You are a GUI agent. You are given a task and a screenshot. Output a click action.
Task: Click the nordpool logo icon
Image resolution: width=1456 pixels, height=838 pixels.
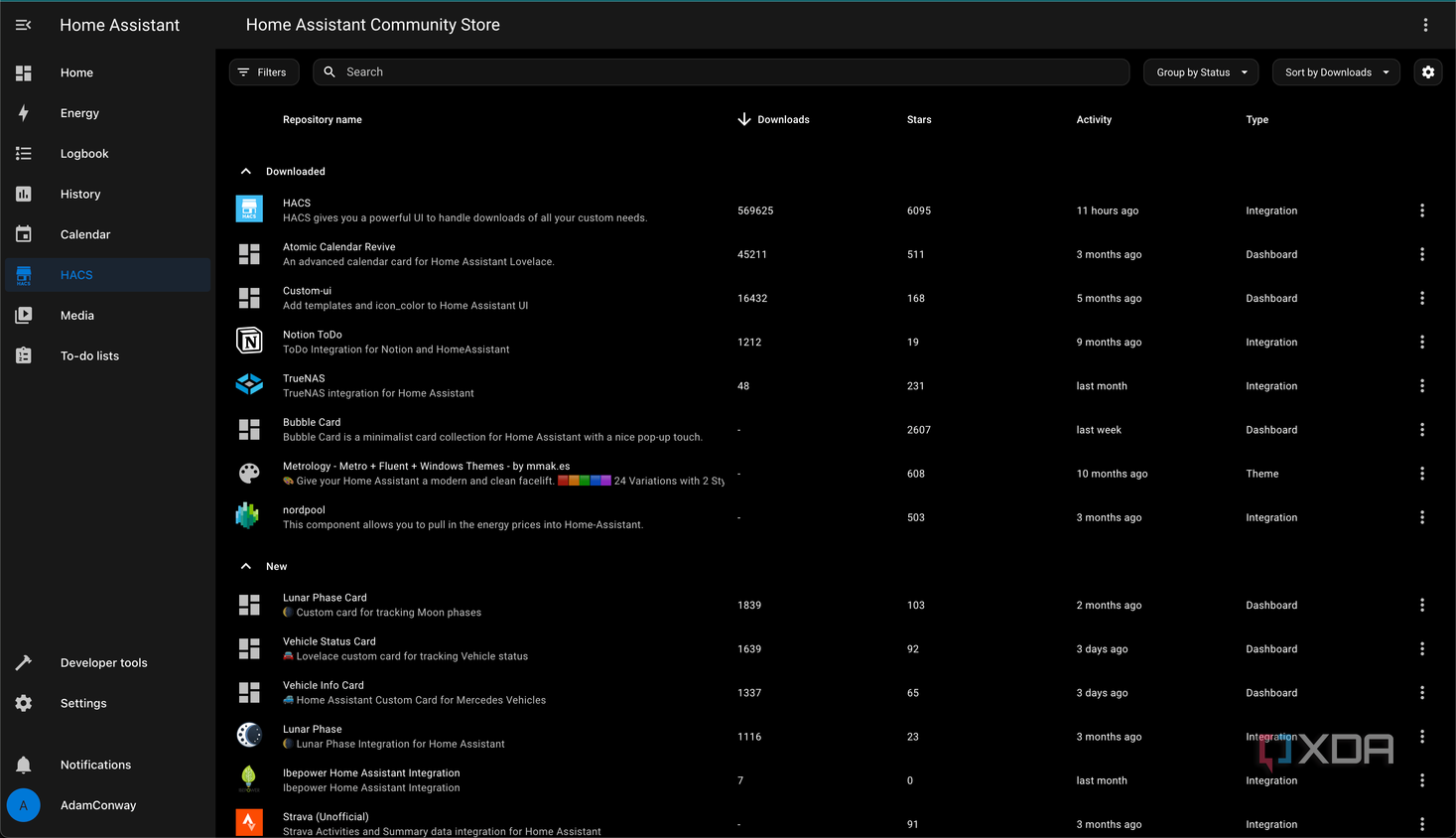click(248, 516)
